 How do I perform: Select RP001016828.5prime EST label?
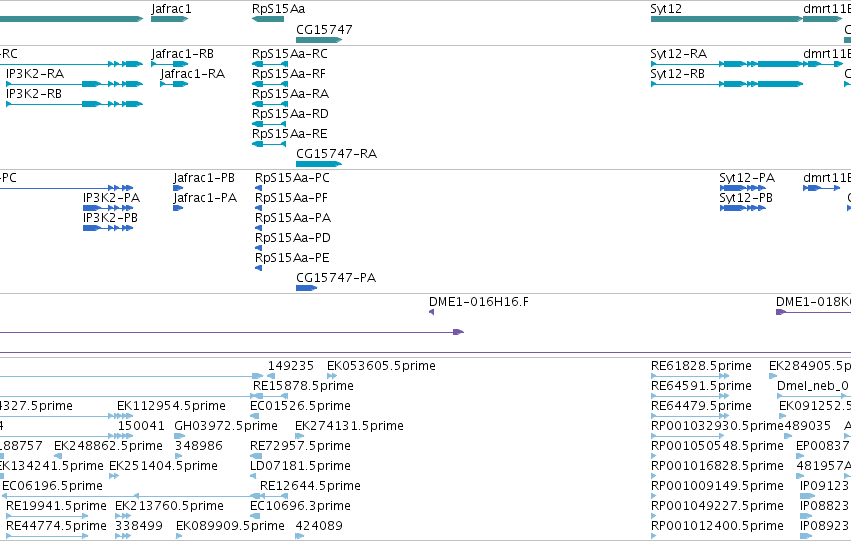717,467
